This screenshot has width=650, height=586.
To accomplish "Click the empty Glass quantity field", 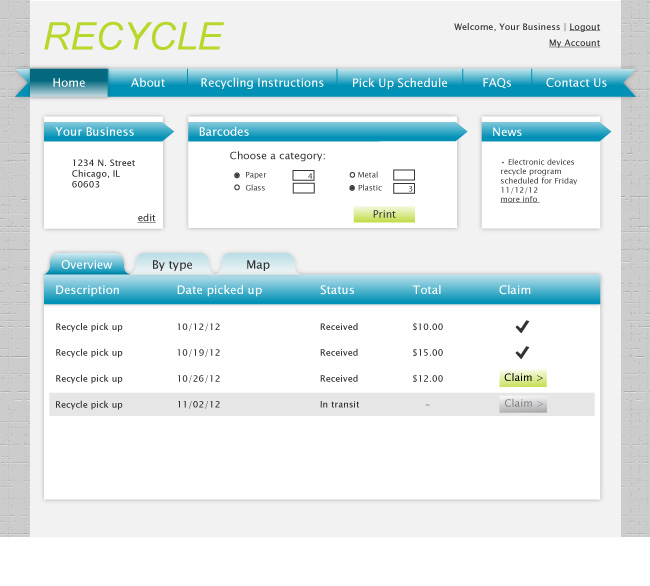I will [x=303, y=188].
